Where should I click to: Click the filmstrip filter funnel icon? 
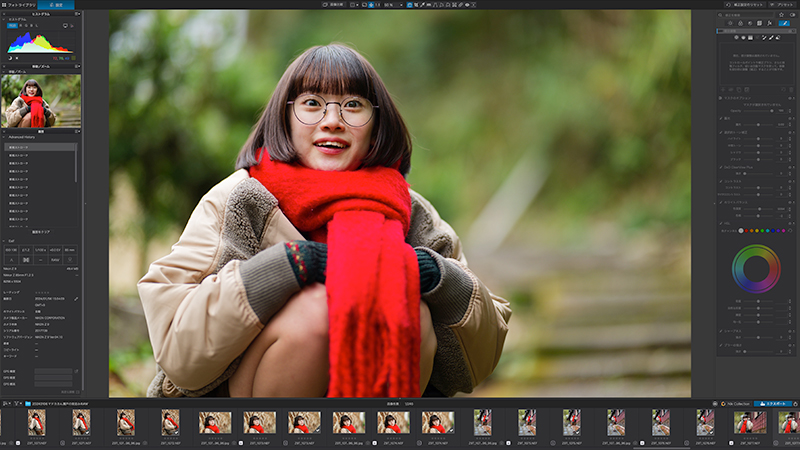tap(16, 404)
